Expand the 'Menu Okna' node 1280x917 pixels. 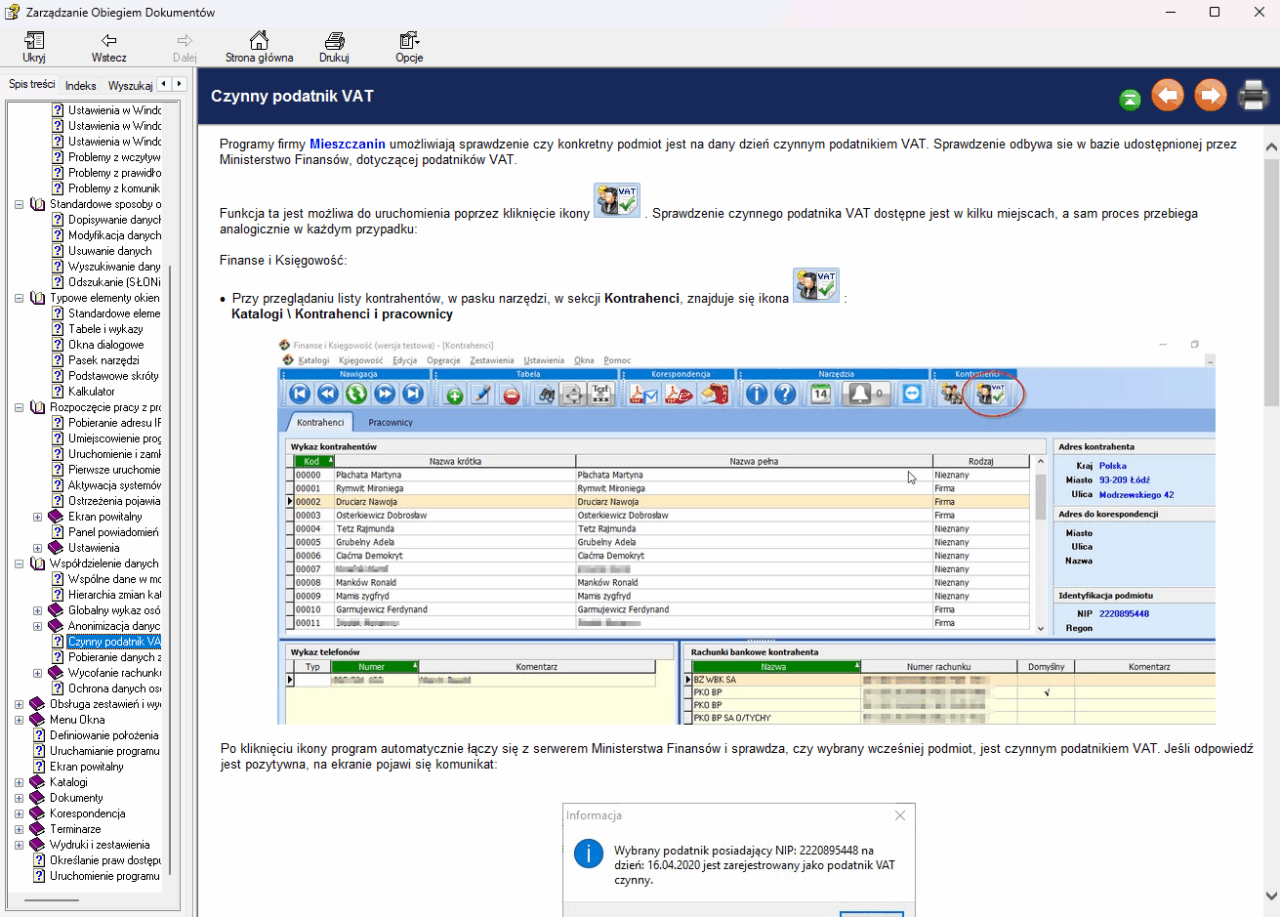click(x=19, y=720)
